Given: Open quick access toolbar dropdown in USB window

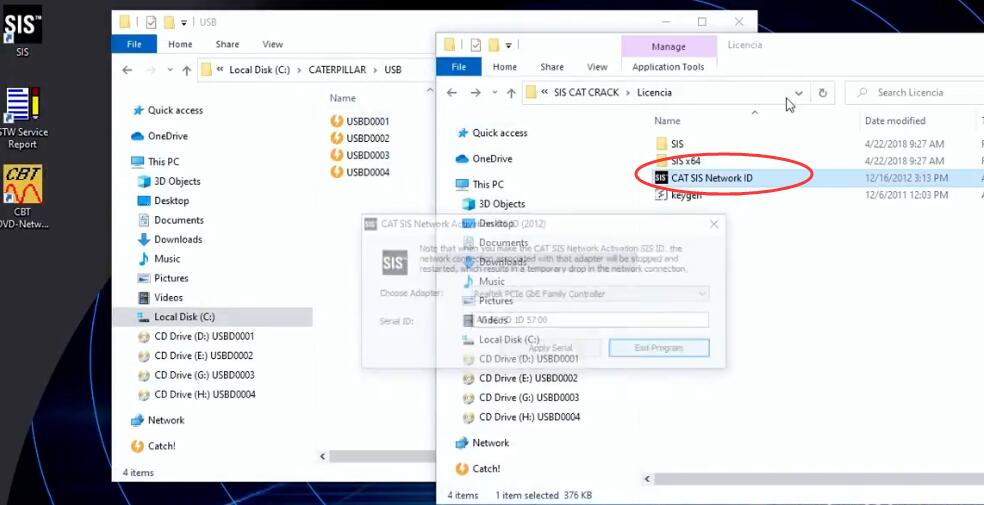Looking at the screenshot, I should 184,23.
